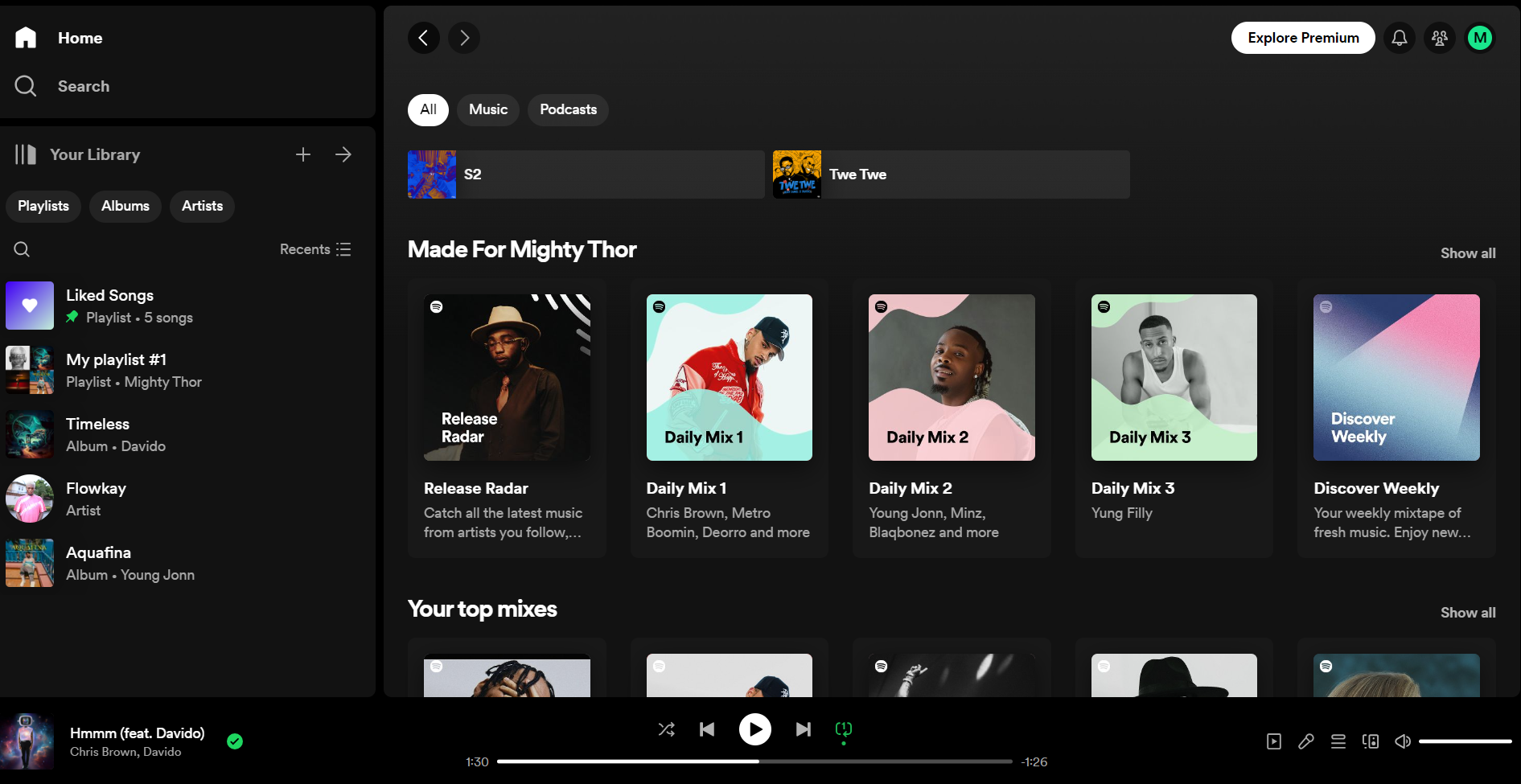Open the Discover Weekly cover art
The height and width of the screenshot is (784, 1521).
pos(1396,377)
